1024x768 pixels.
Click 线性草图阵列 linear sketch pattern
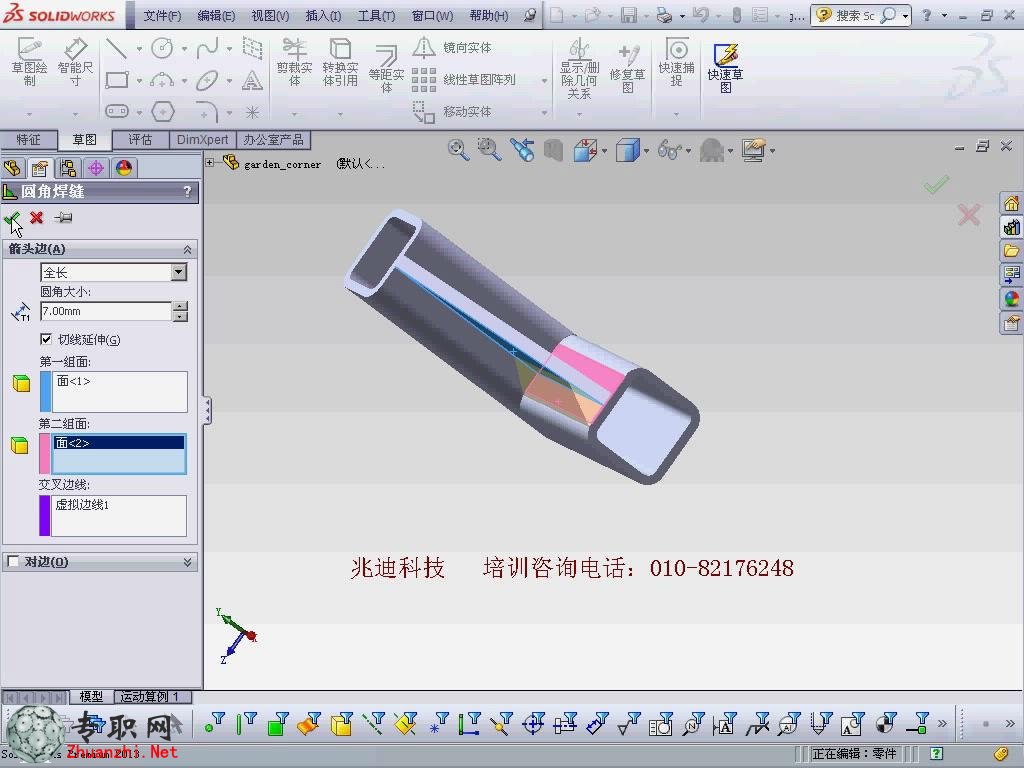(464, 80)
